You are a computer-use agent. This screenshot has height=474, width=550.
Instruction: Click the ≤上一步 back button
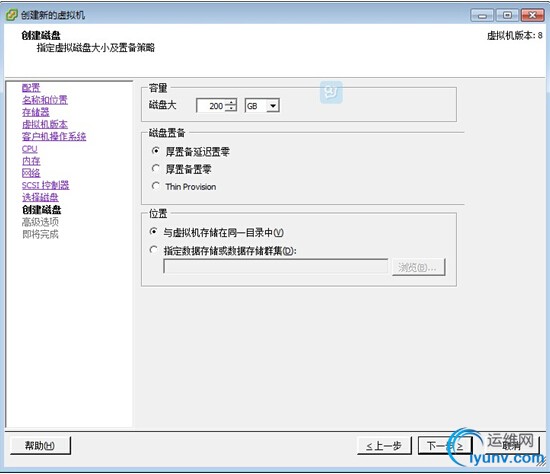pyautogui.click(x=384, y=446)
